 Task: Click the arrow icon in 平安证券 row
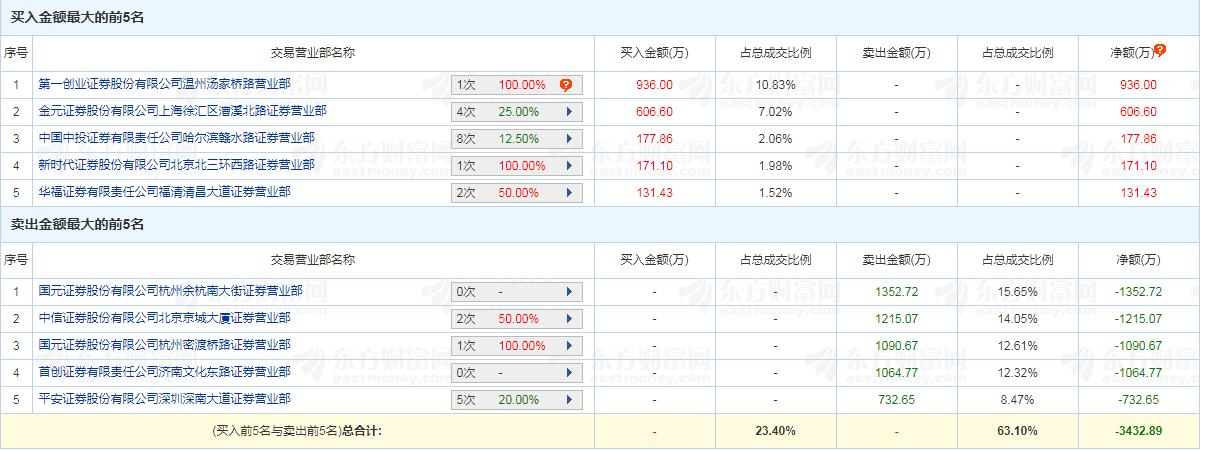click(568, 400)
